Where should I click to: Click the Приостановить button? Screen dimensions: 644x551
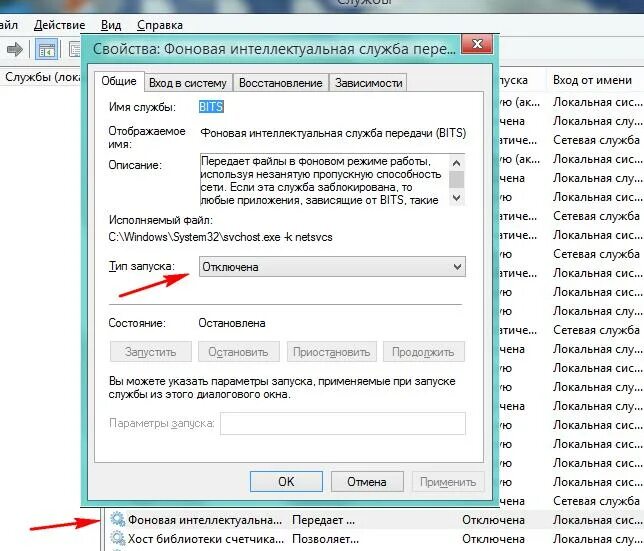pos(331,352)
